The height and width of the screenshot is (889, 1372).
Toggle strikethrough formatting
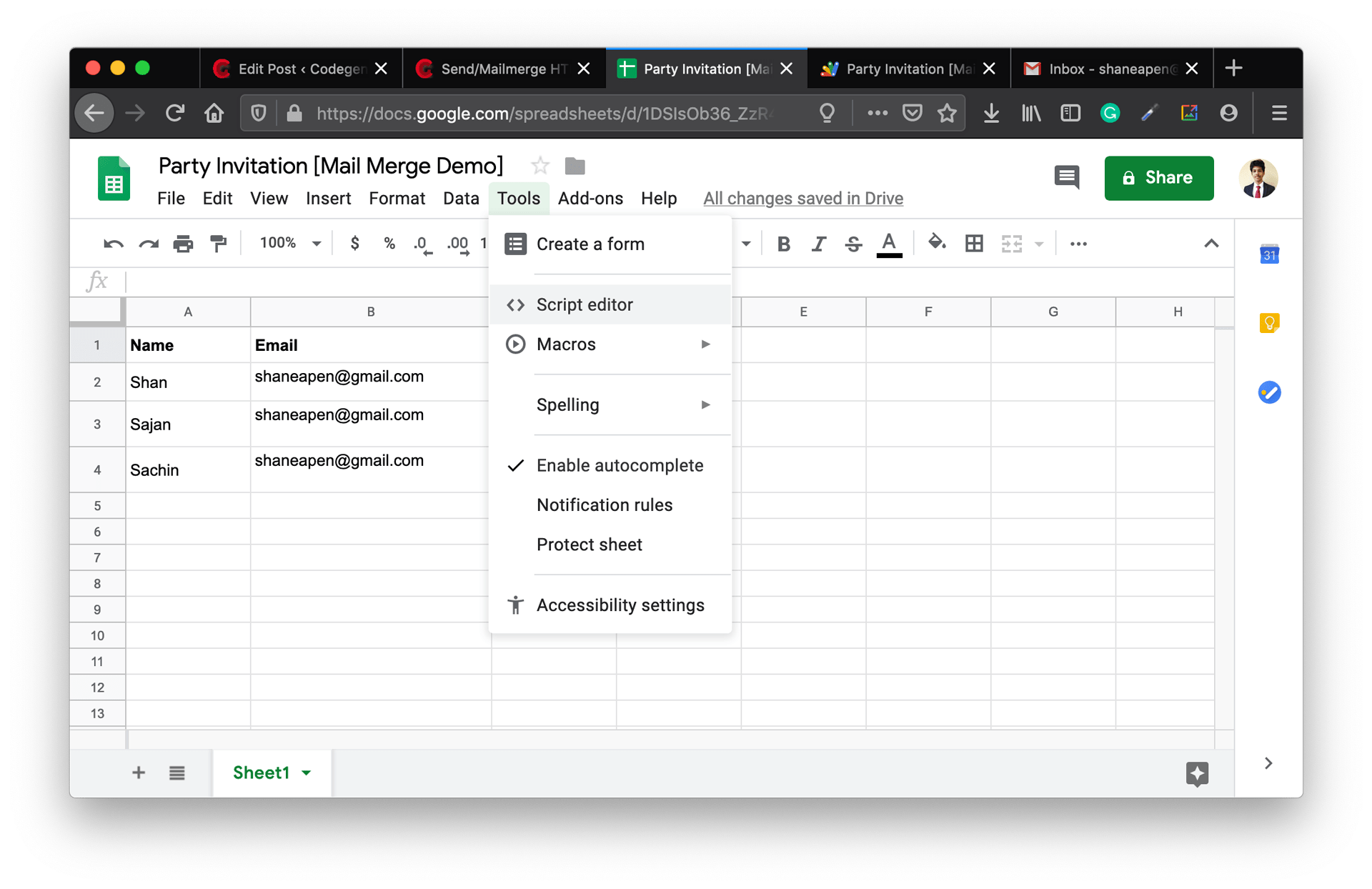853,243
